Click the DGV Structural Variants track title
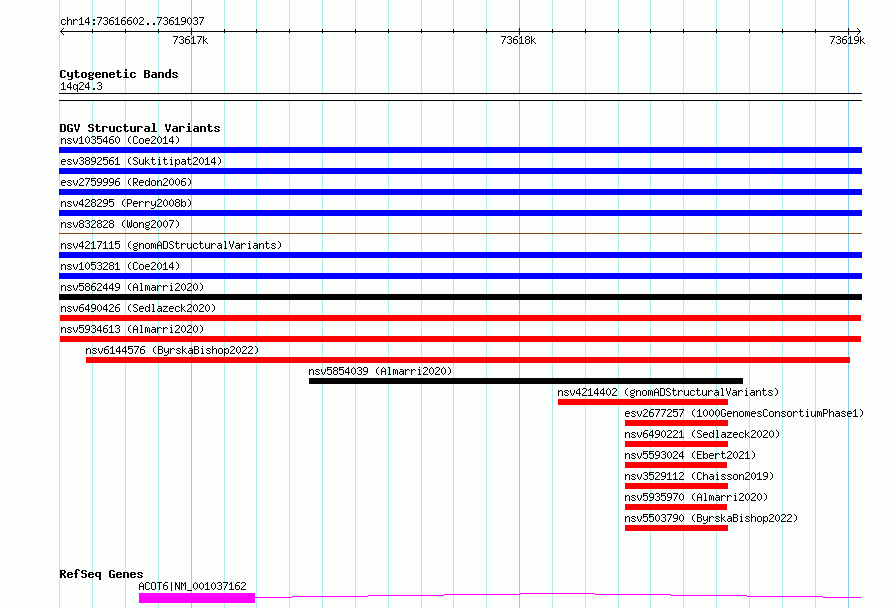890x608 pixels. coord(140,128)
